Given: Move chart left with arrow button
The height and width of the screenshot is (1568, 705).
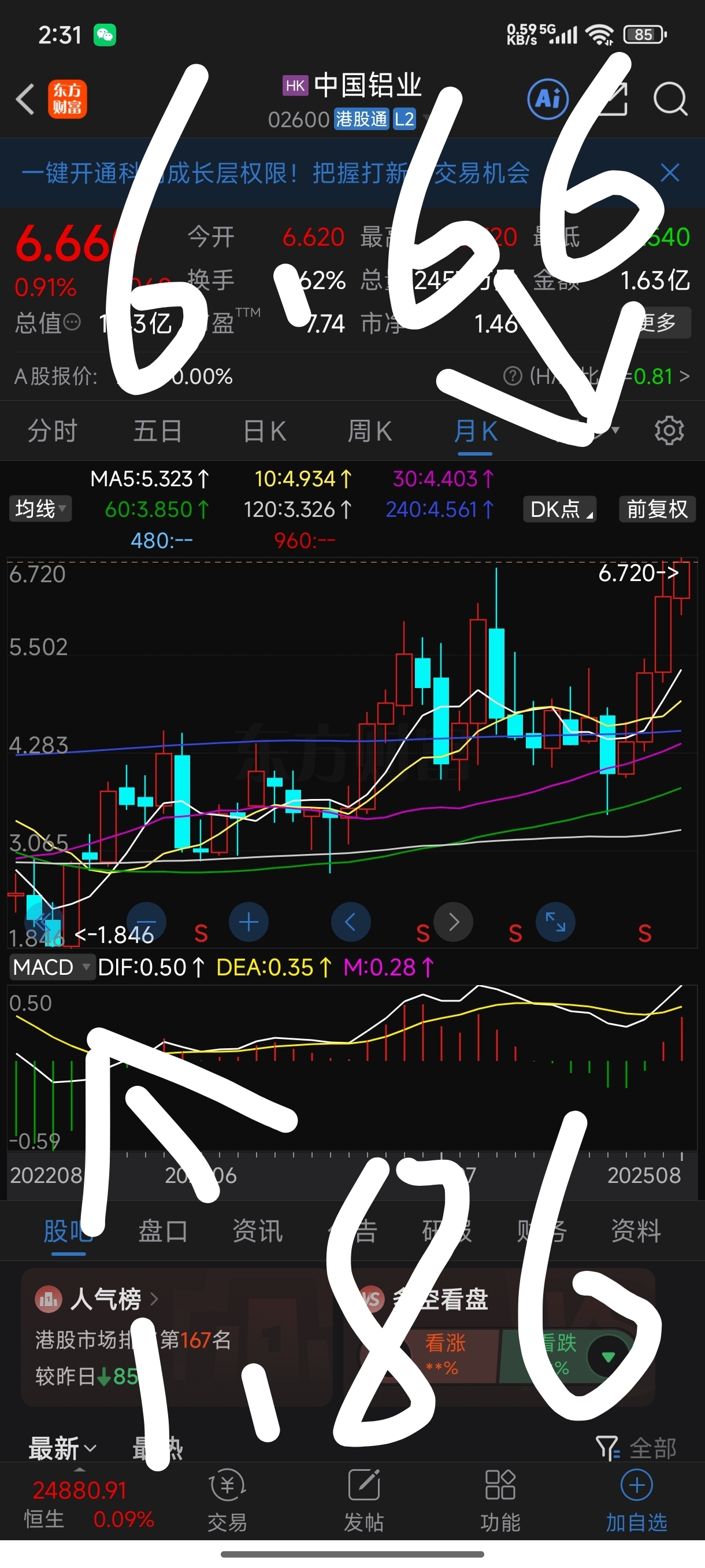Looking at the screenshot, I should pos(350,922).
